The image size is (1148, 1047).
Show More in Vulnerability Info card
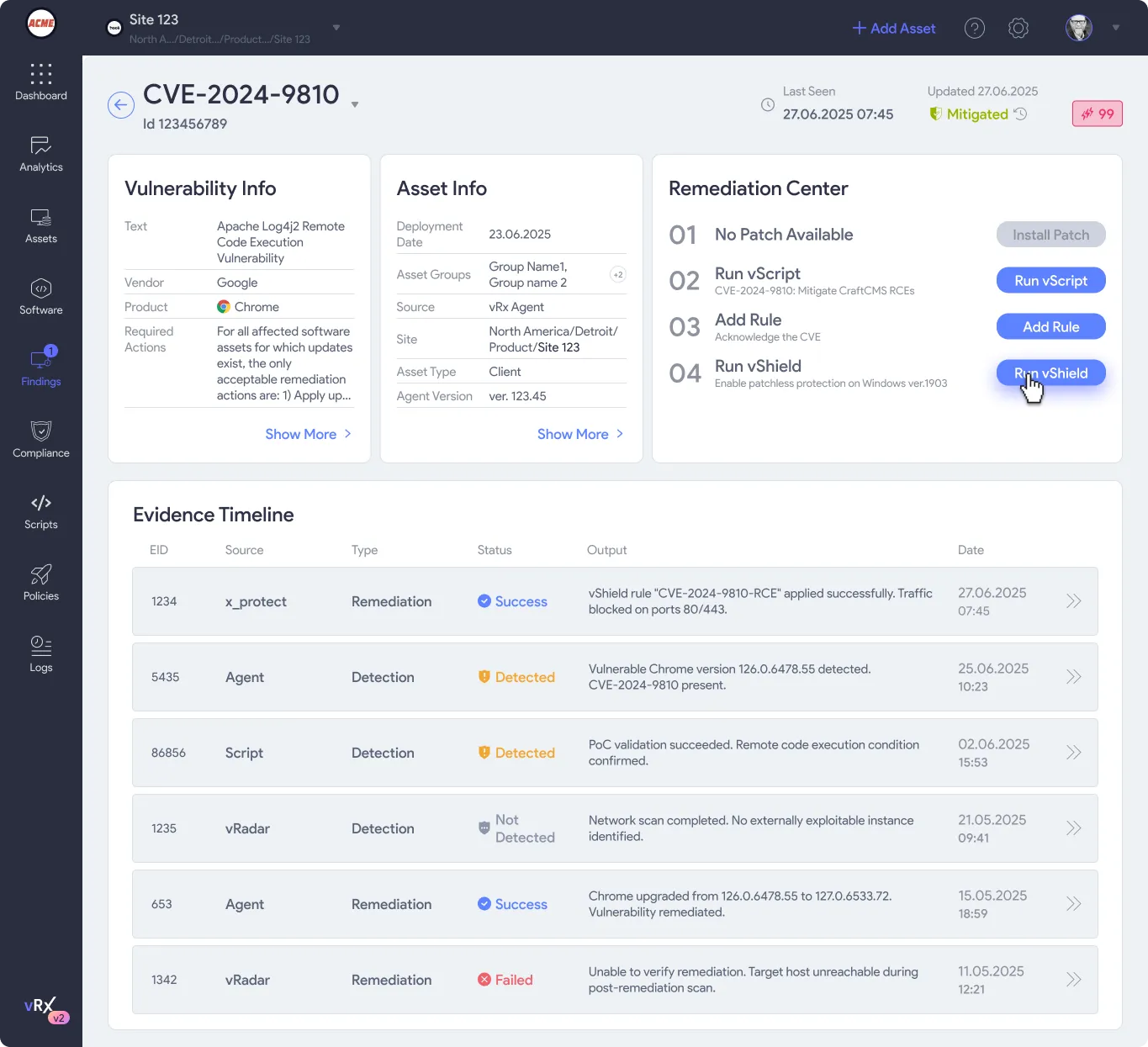pyautogui.click(x=309, y=434)
